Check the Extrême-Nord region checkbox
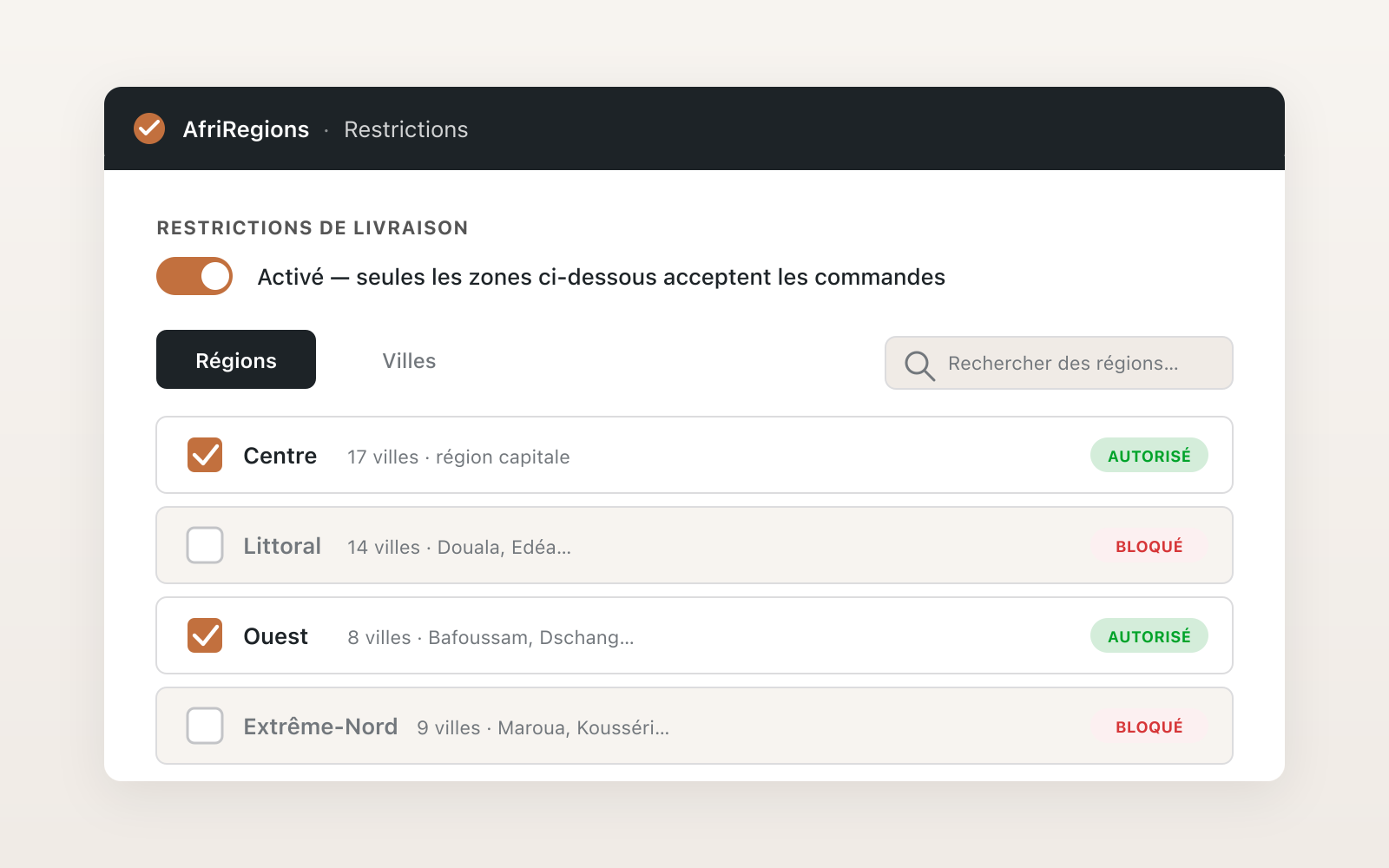1389x868 pixels. tap(205, 726)
